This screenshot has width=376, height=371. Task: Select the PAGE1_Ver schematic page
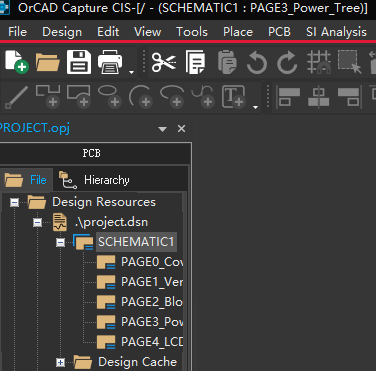tap(152, 282)
